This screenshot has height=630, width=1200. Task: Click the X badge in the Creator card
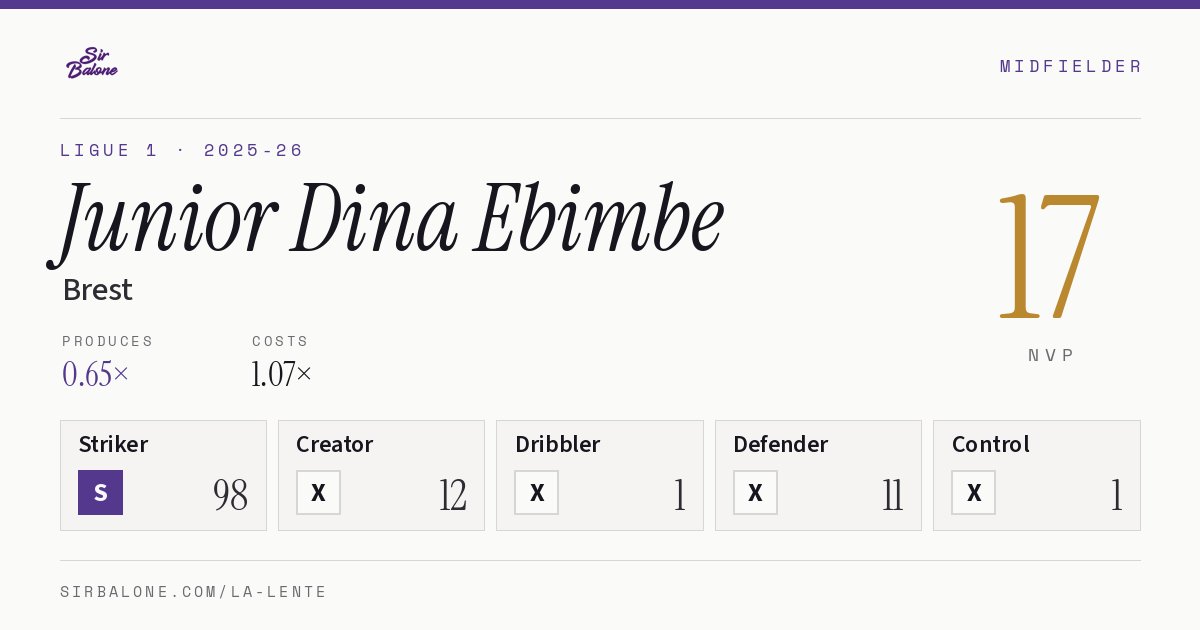click(318, 492)
